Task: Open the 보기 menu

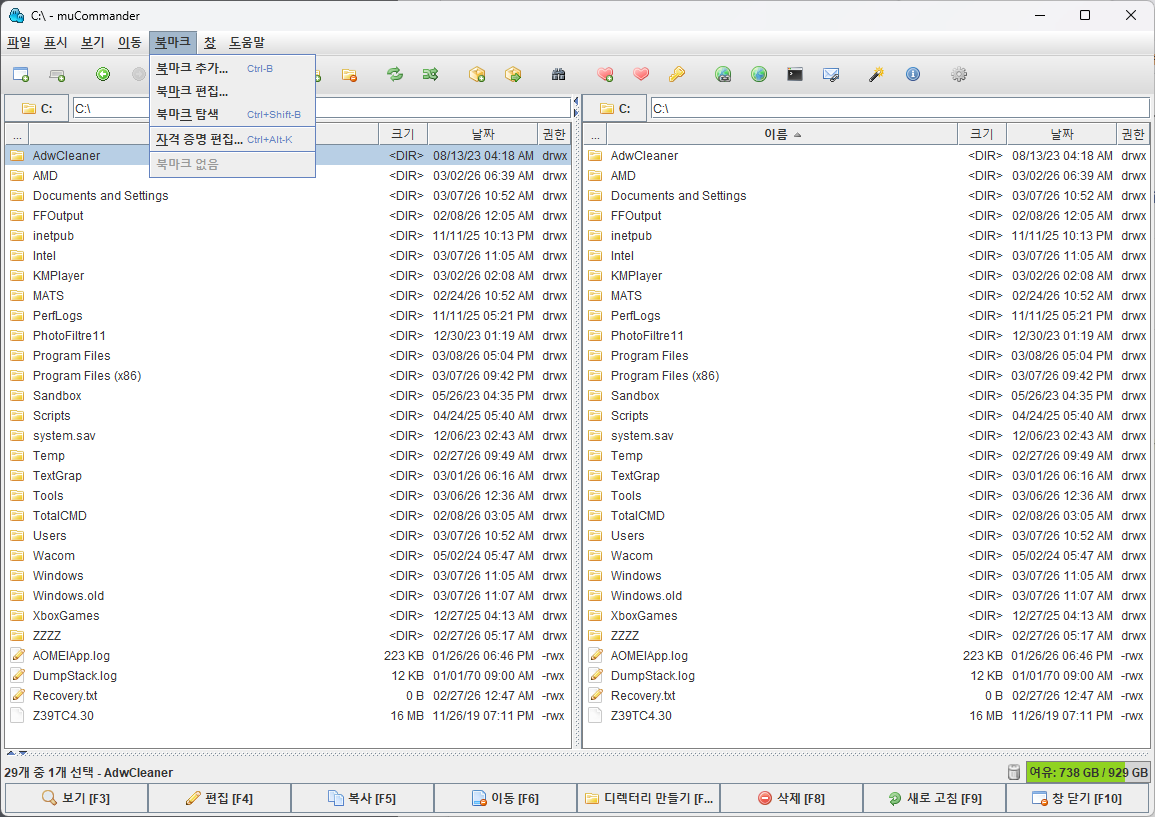Action: [x=93, y=43]
